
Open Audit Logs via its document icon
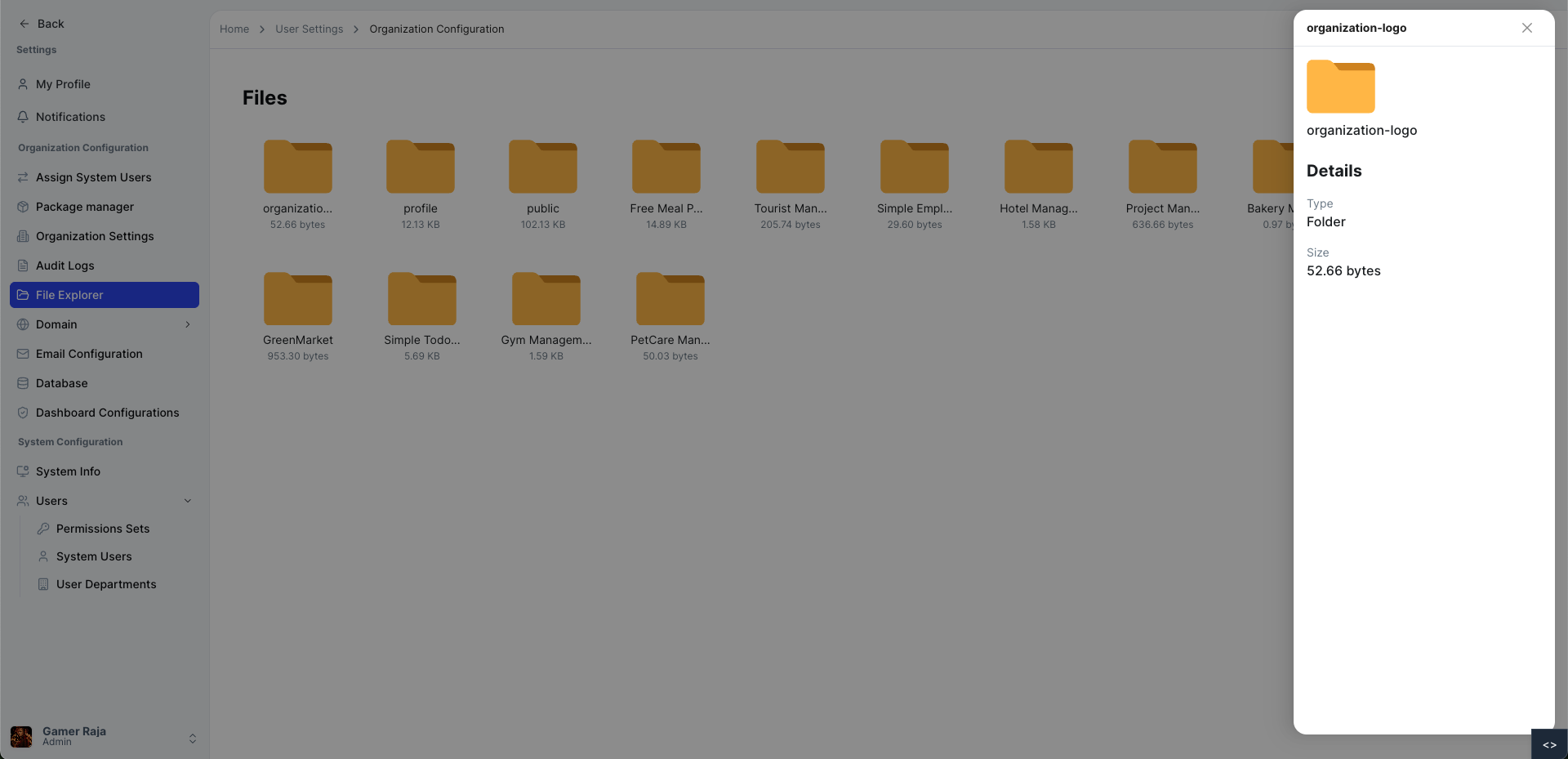pos(22,266)
